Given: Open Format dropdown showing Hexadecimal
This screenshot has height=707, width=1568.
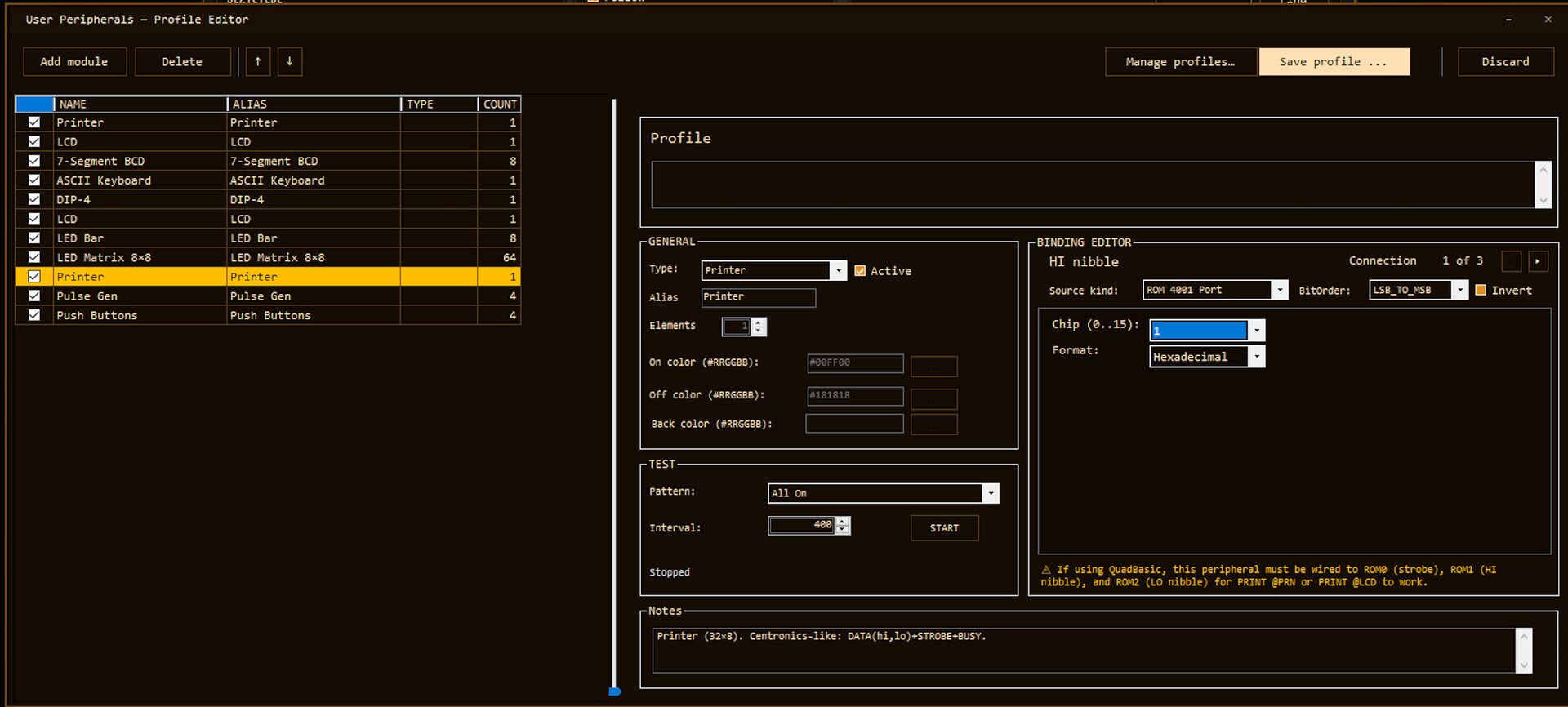Looking at the screenshot, I should [1207, 357].
